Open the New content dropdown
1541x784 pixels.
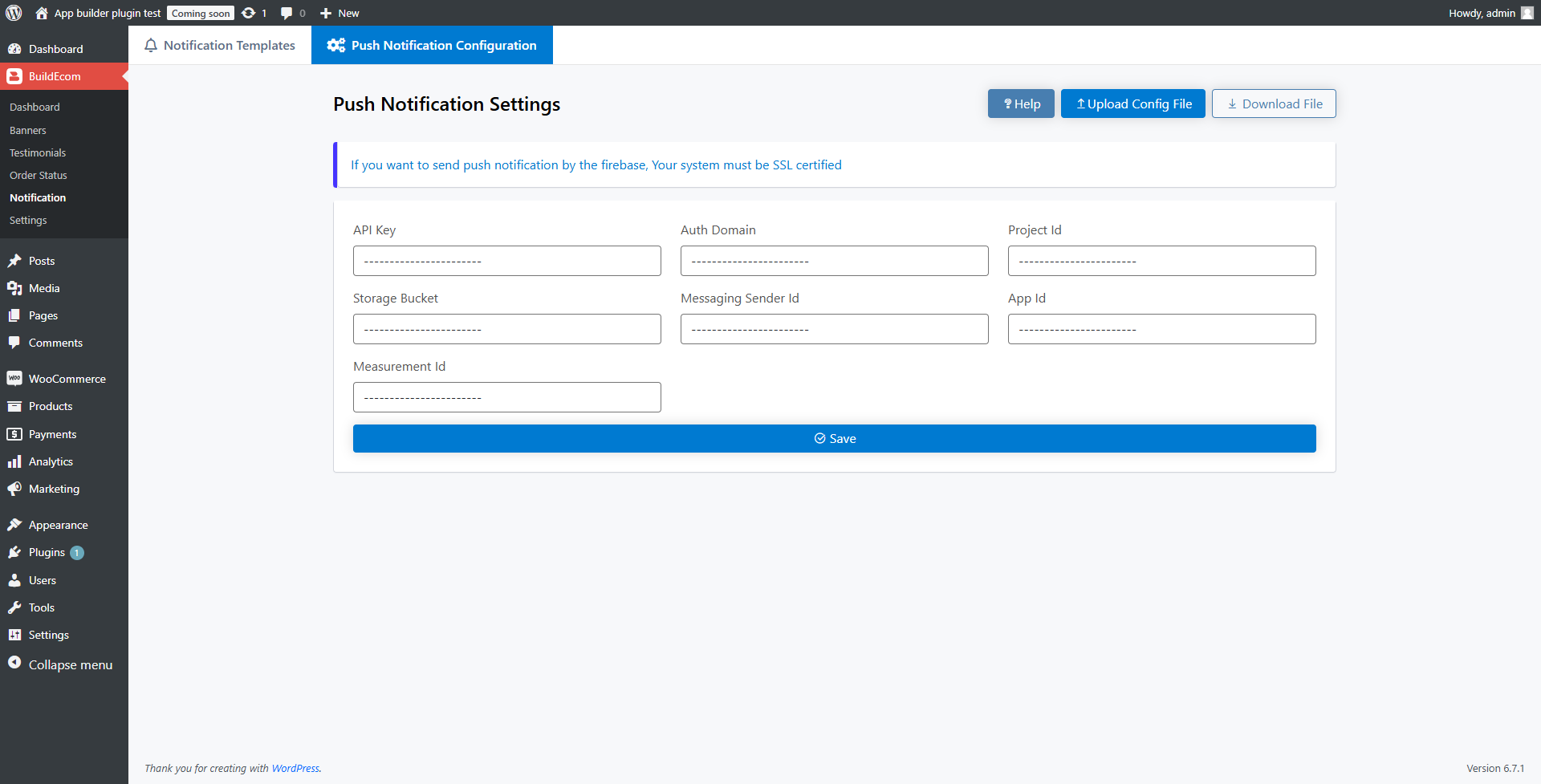coord(340,13)
